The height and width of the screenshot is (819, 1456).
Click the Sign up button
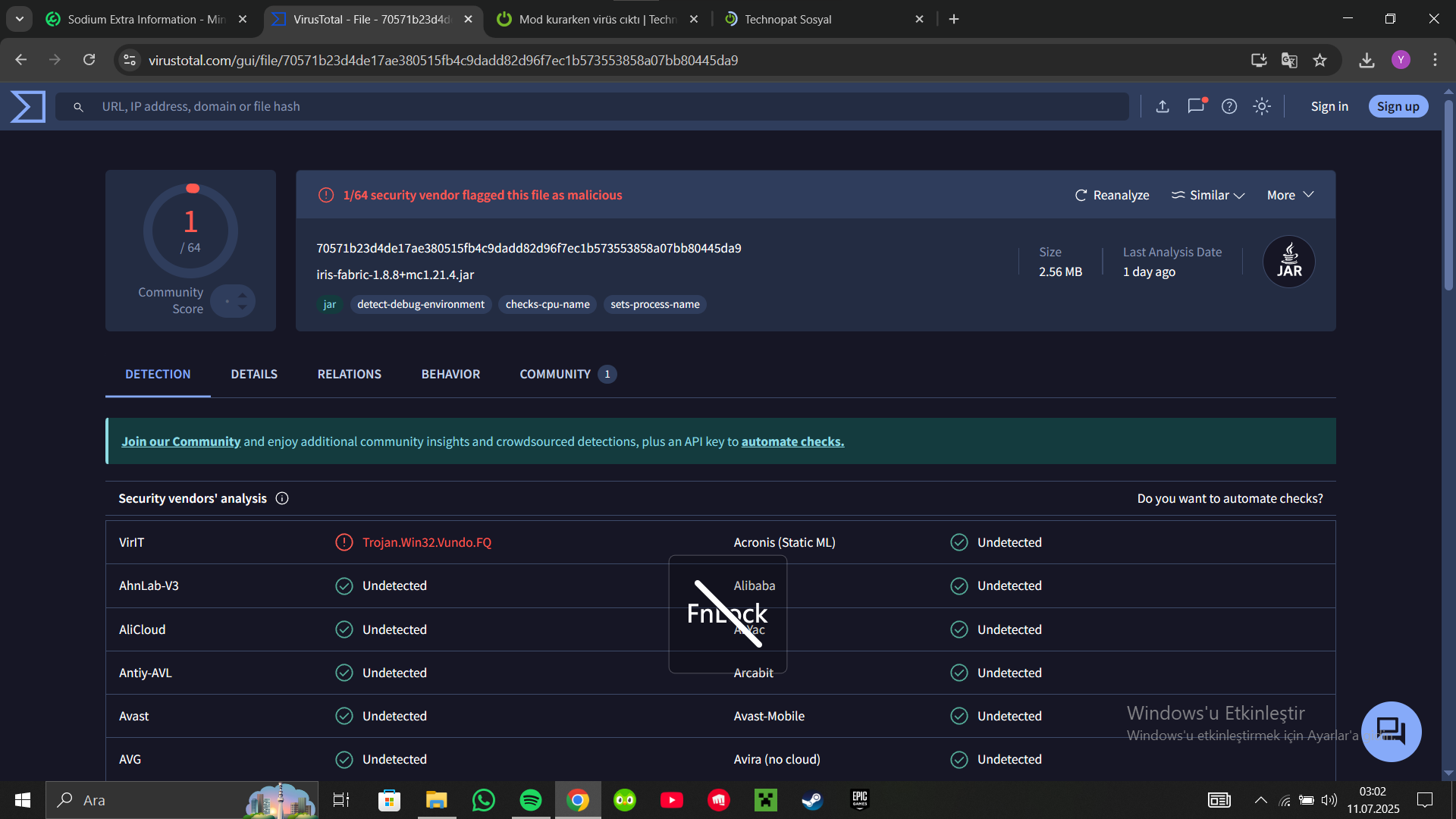1398,106
